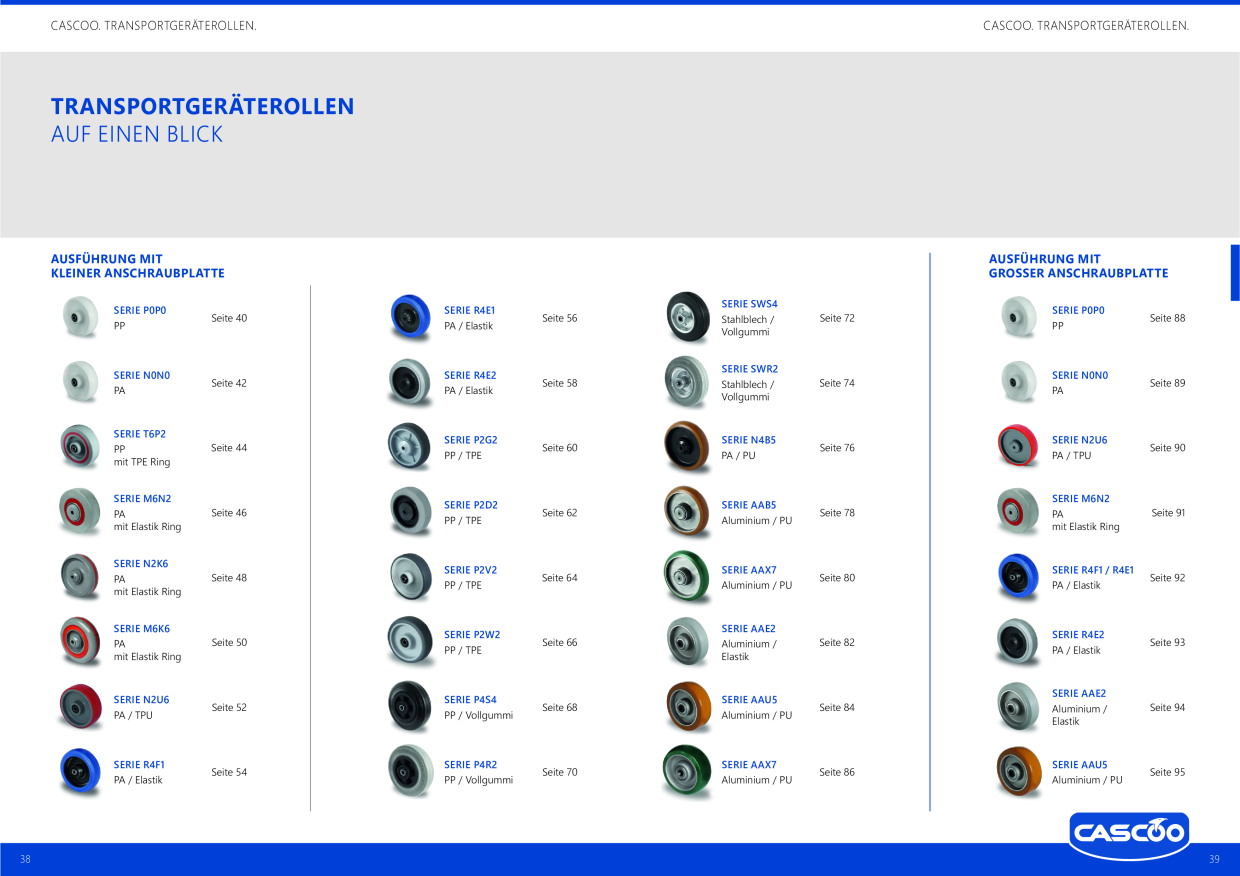Open the AAE2 wheel image beside Seite 82
Screen dimensions: 1240x876
click(688, 642)
